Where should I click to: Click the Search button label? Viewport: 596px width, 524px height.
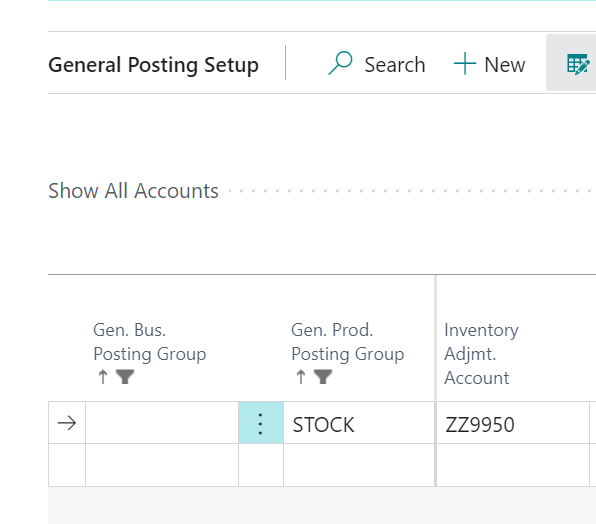pos(395,65)
